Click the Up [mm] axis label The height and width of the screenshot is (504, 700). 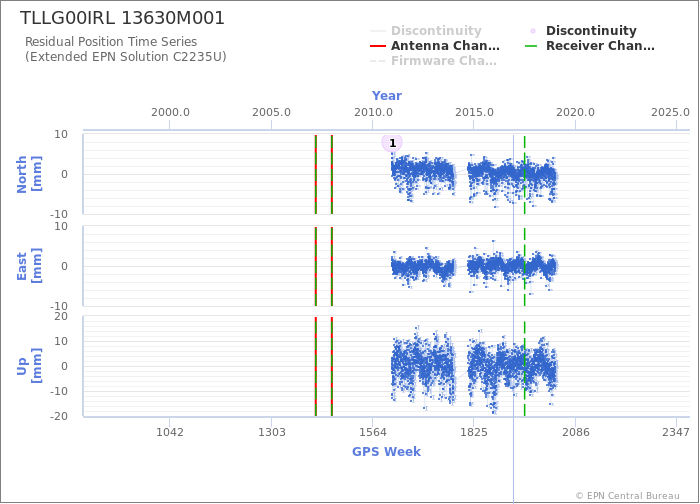click(x=29, y=366)
